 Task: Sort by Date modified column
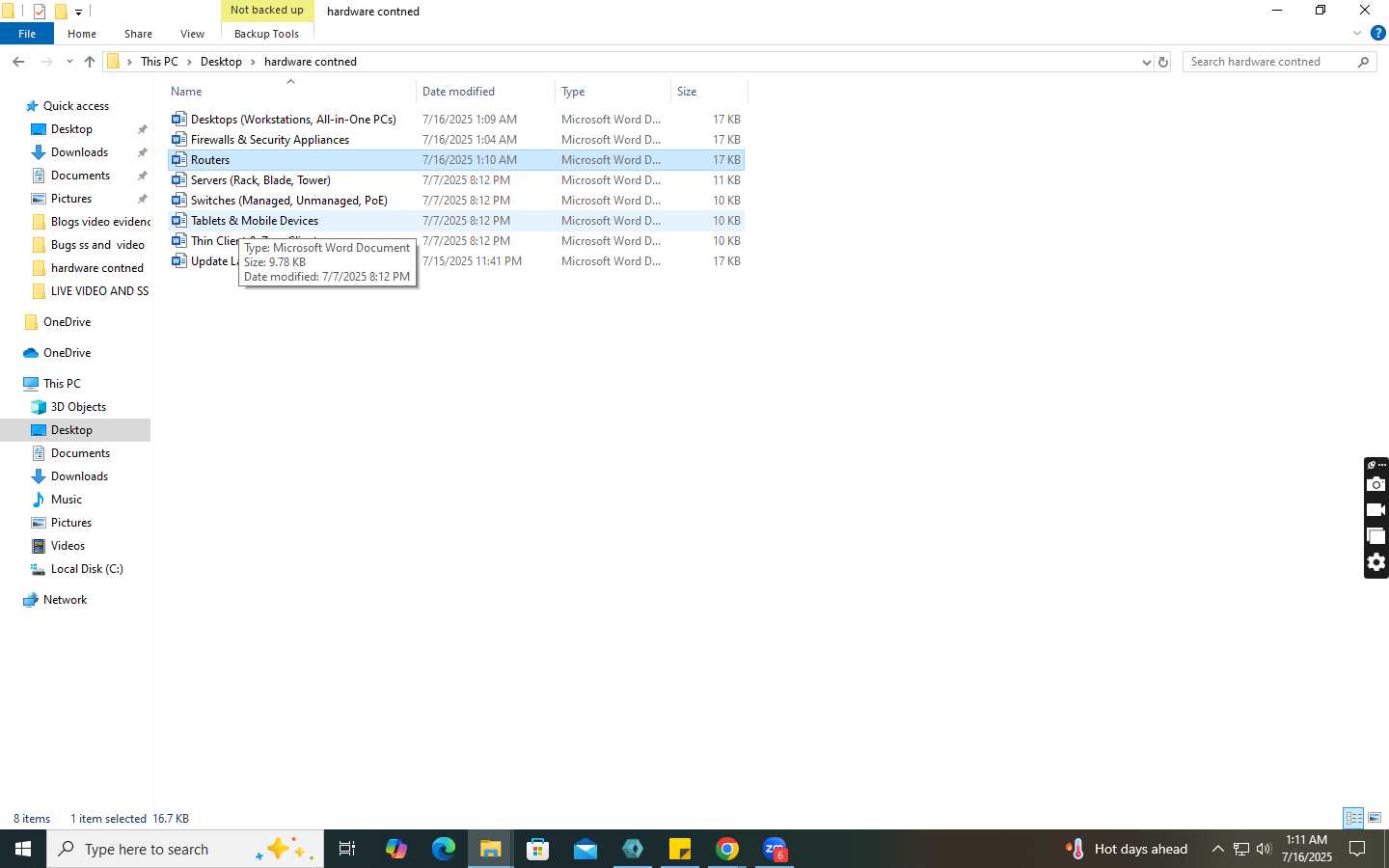point(486,92)
